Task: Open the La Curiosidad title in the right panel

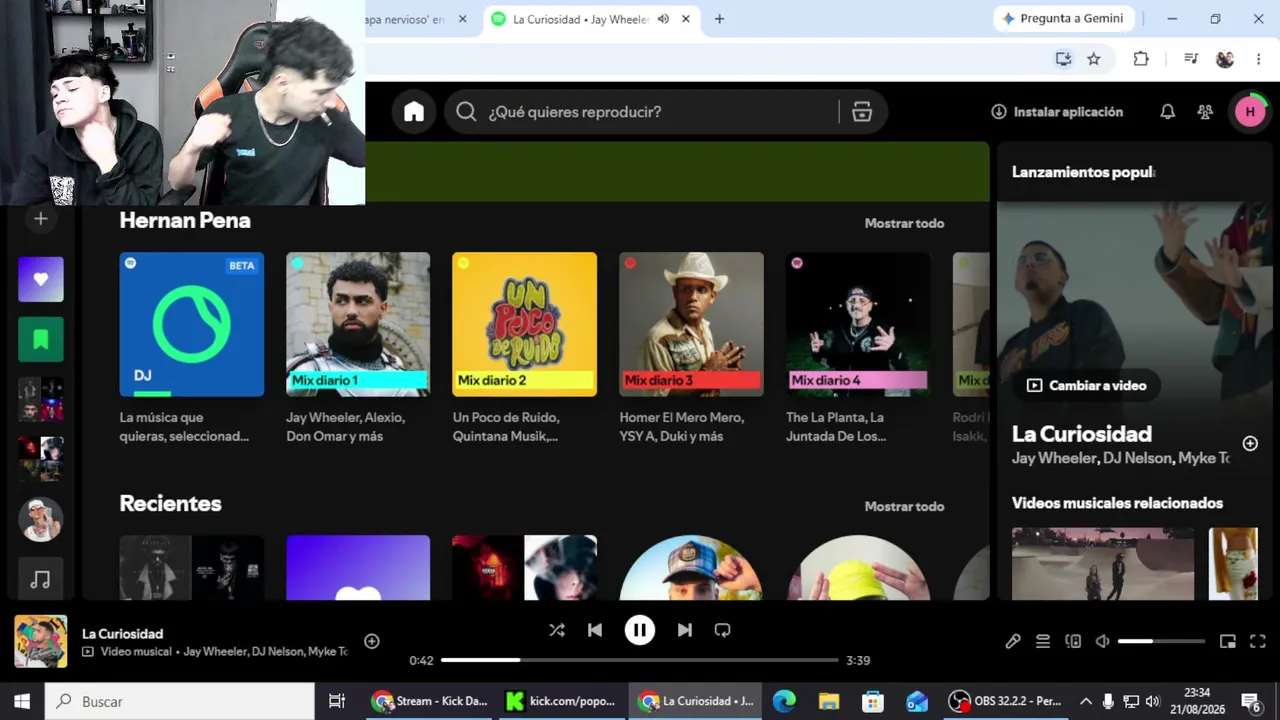Action: (x=1082, y=434)
